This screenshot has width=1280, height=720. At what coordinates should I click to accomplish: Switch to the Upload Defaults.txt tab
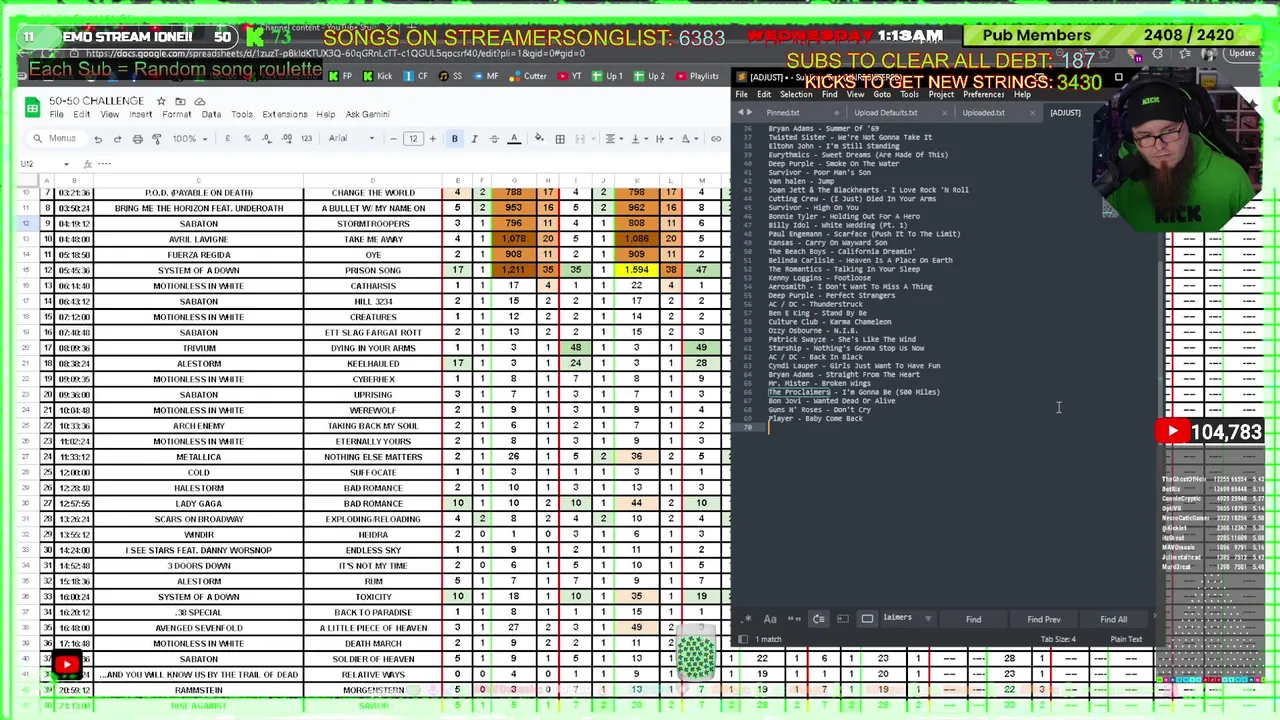[885, 113]
